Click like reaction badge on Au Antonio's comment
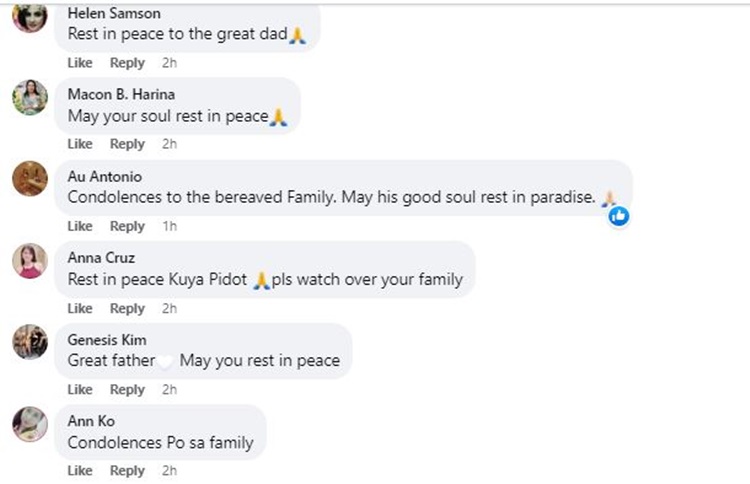Screen dimensions: 750x484 (619, 215)
